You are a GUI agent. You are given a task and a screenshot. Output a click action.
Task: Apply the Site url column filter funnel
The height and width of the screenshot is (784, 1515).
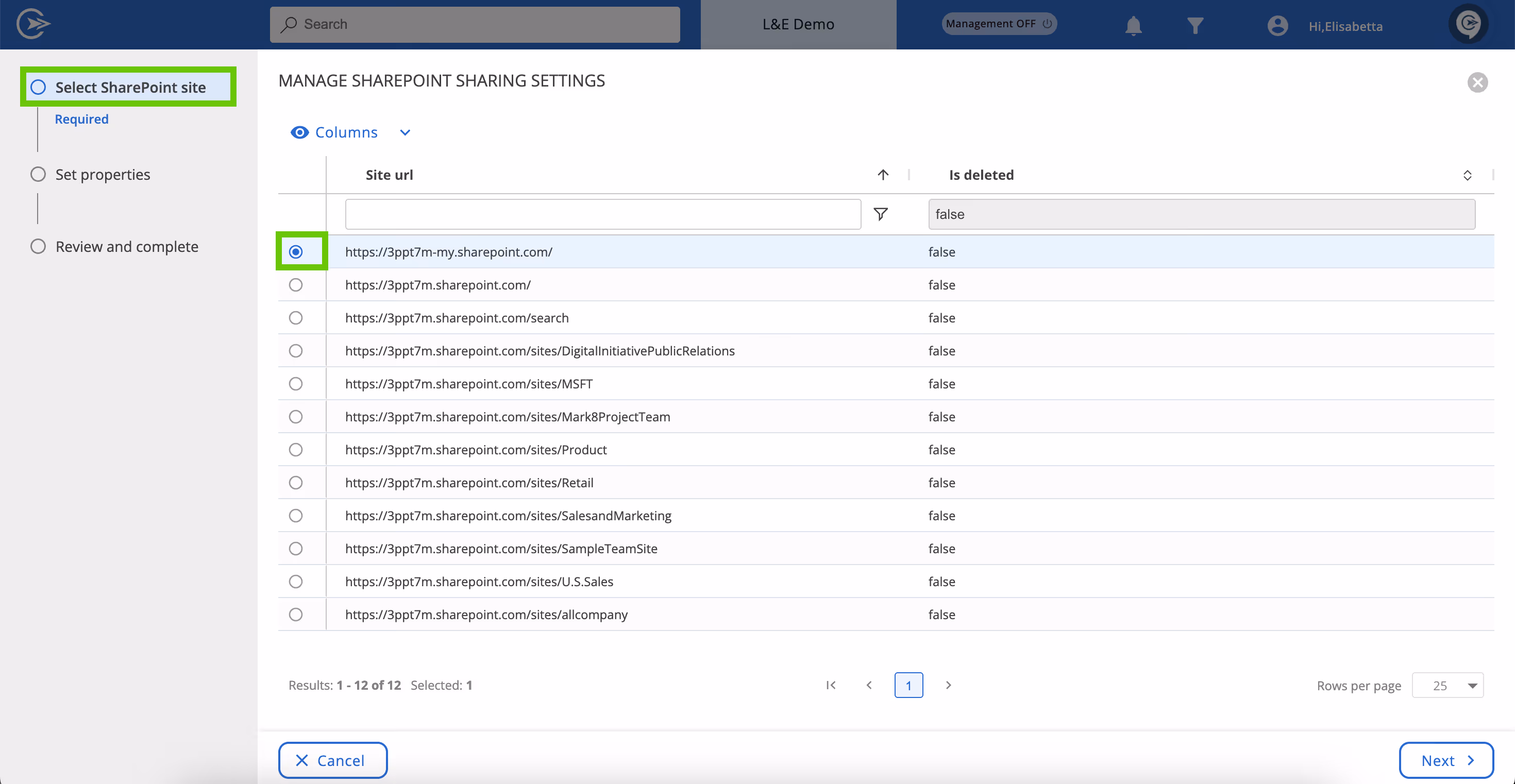[x=881, y=214]
